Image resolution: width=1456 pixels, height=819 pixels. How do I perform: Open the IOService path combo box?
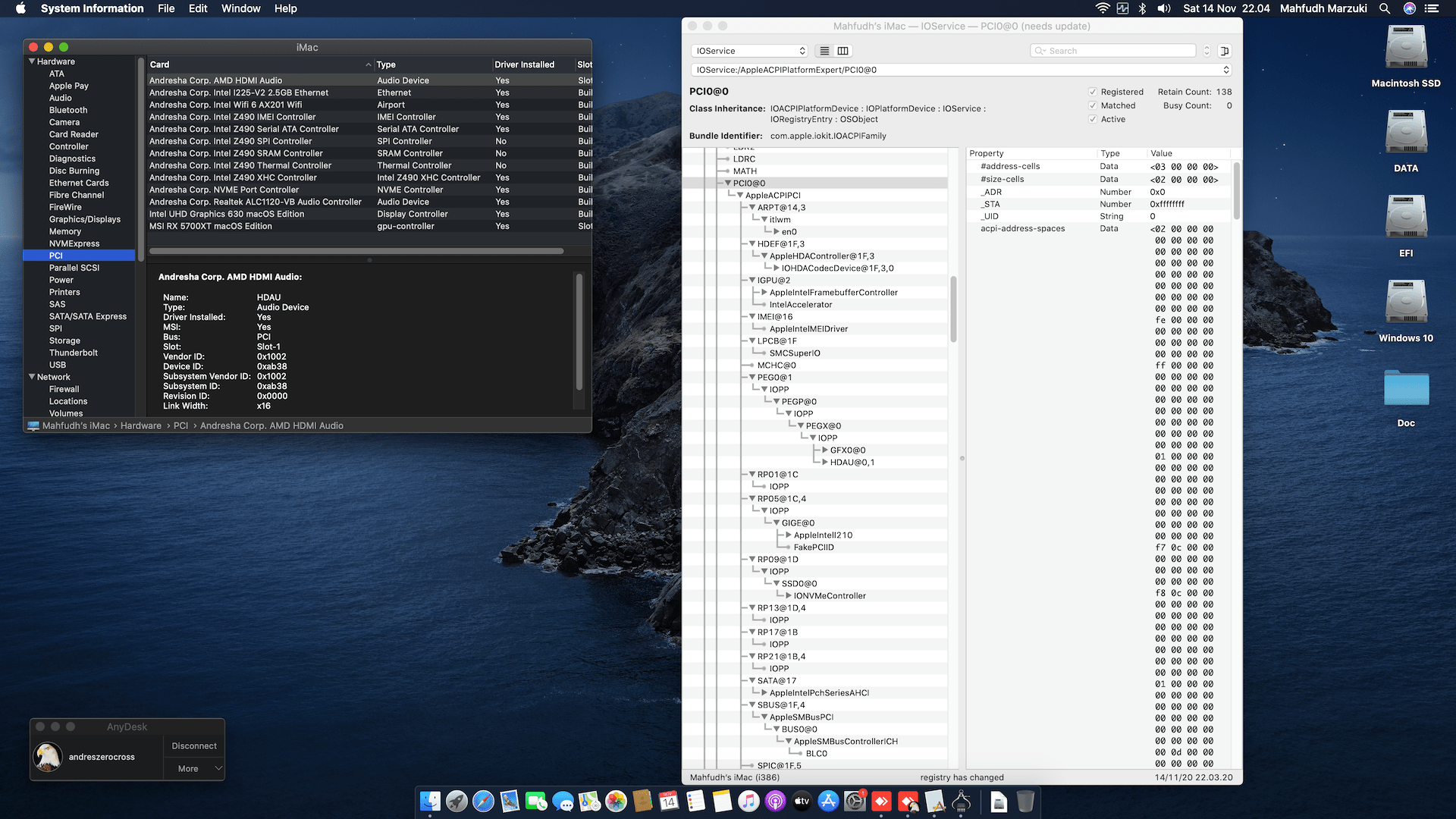[x=961, y=70]
